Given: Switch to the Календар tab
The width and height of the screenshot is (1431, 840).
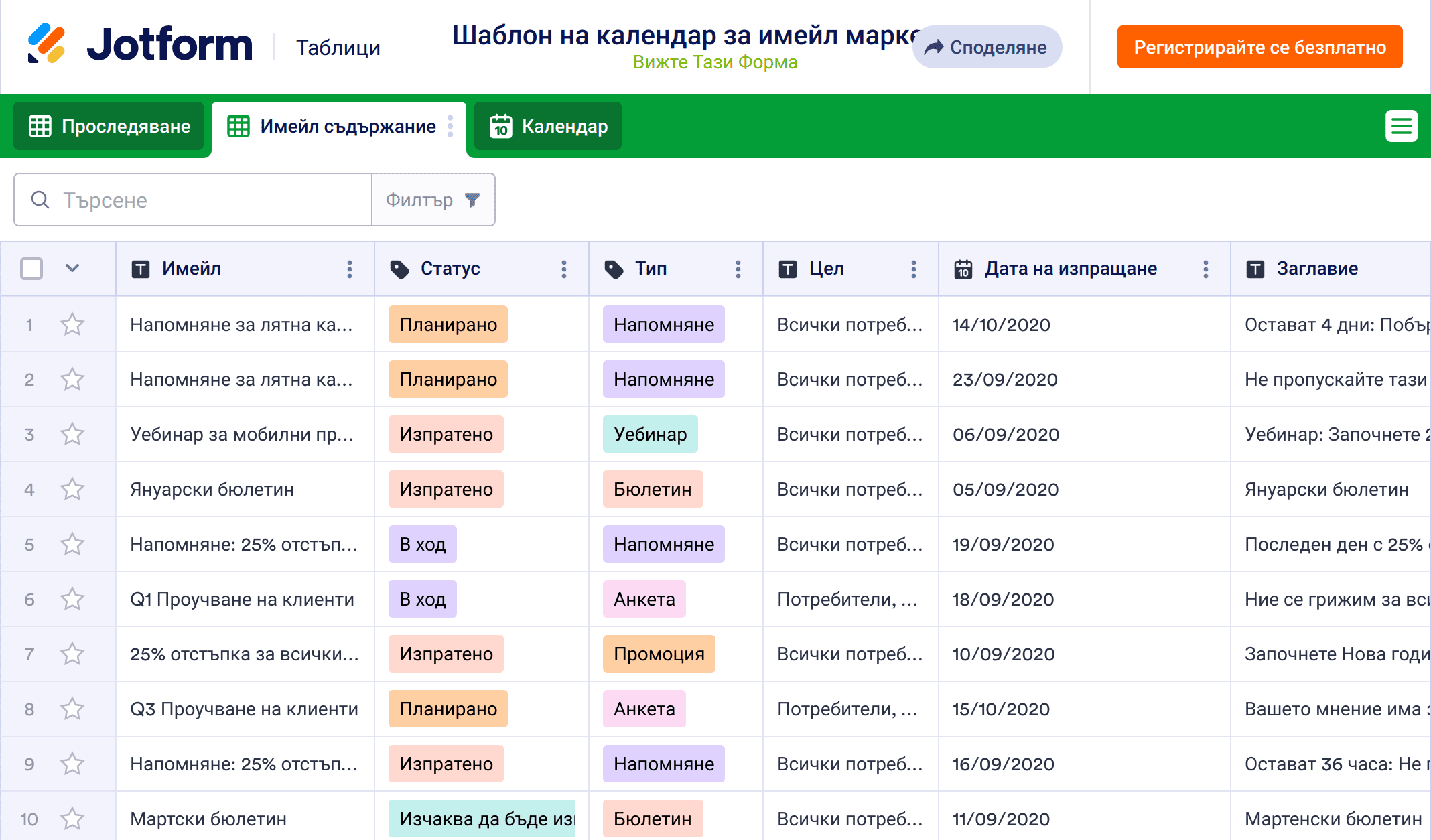Looking at the screenshot, I should (548, 126).
